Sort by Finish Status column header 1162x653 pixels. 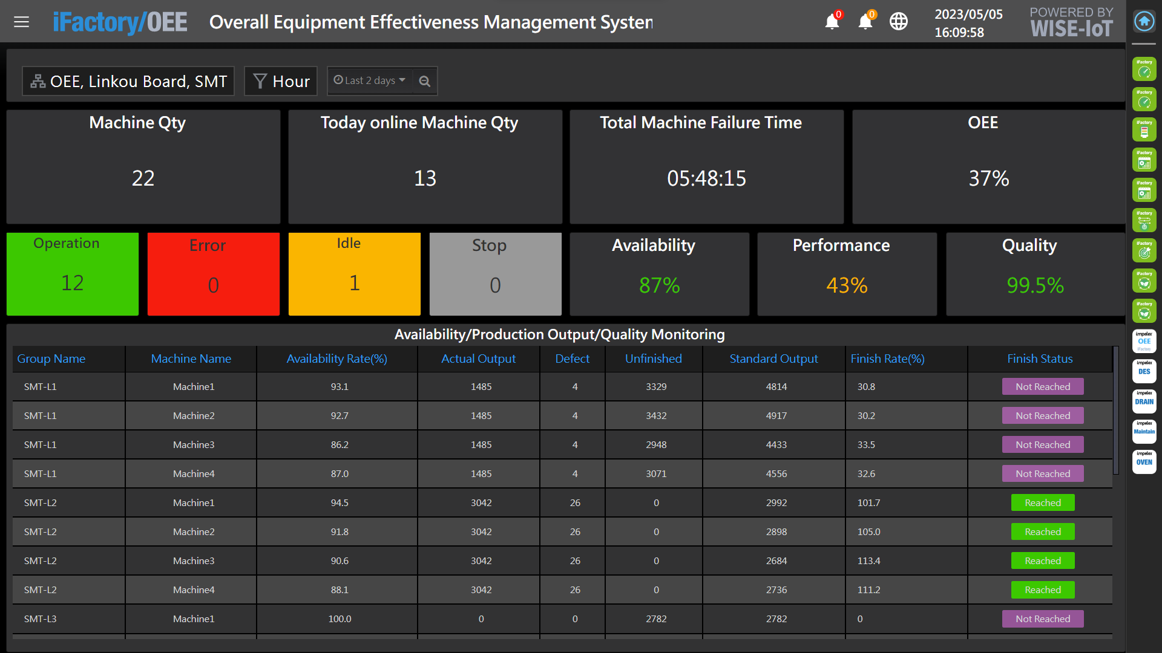(1040, 359)
